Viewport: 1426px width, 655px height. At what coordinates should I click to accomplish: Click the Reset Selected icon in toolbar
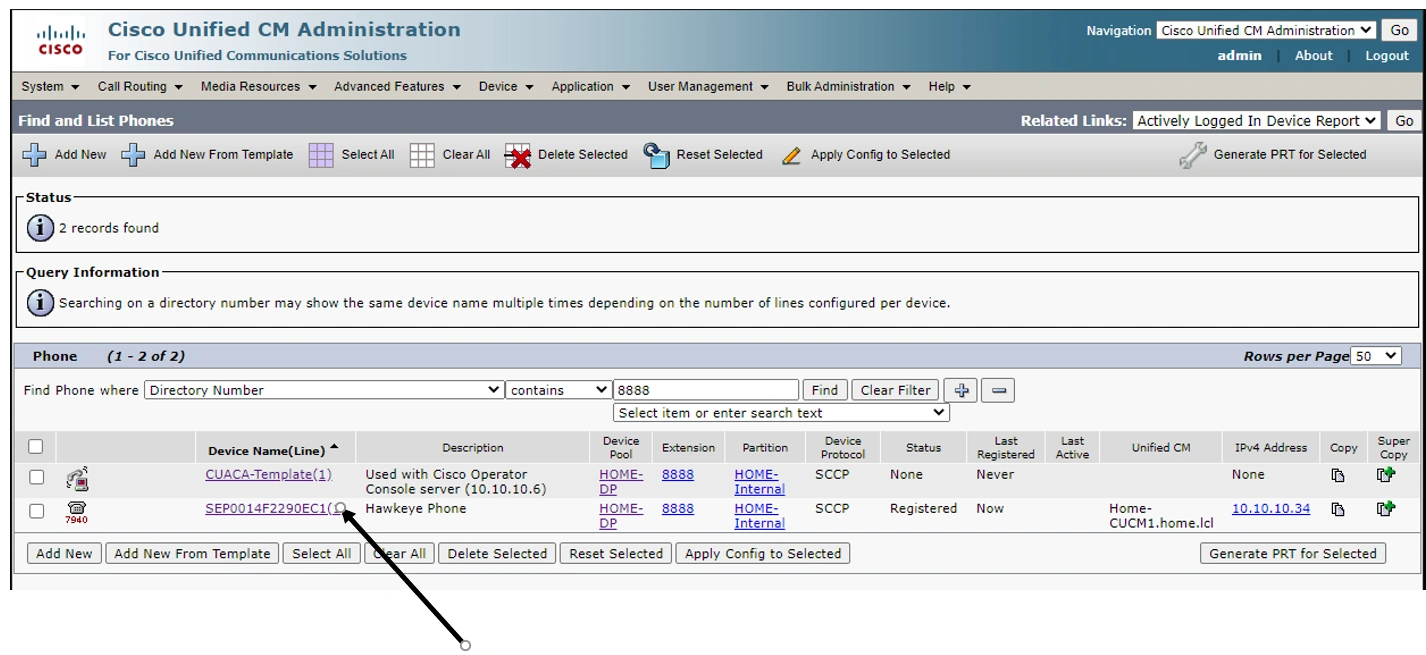coord(656,155)
